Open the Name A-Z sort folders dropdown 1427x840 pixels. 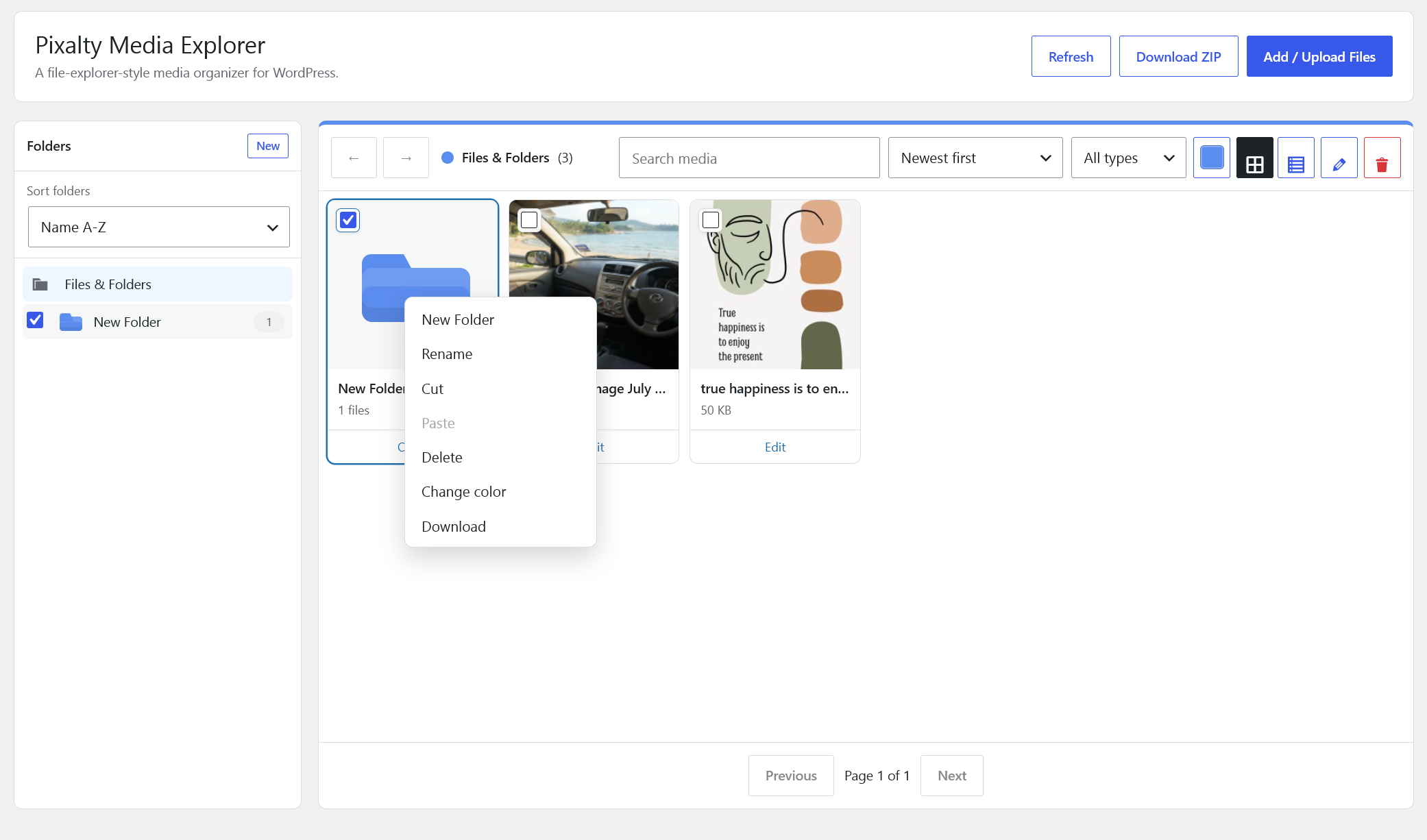(159, 227)
